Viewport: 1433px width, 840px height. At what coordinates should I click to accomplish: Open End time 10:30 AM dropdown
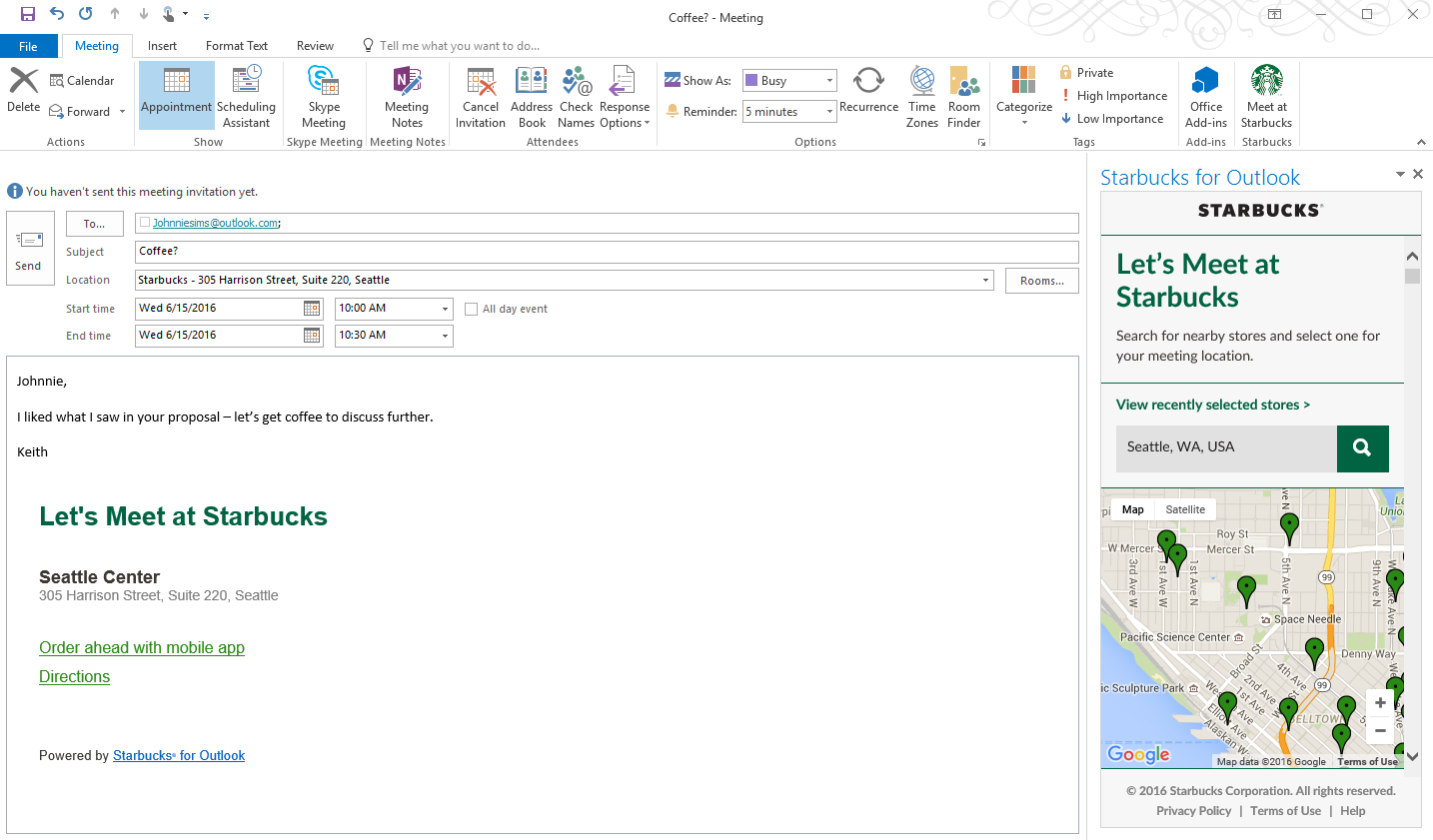point(445,336)
